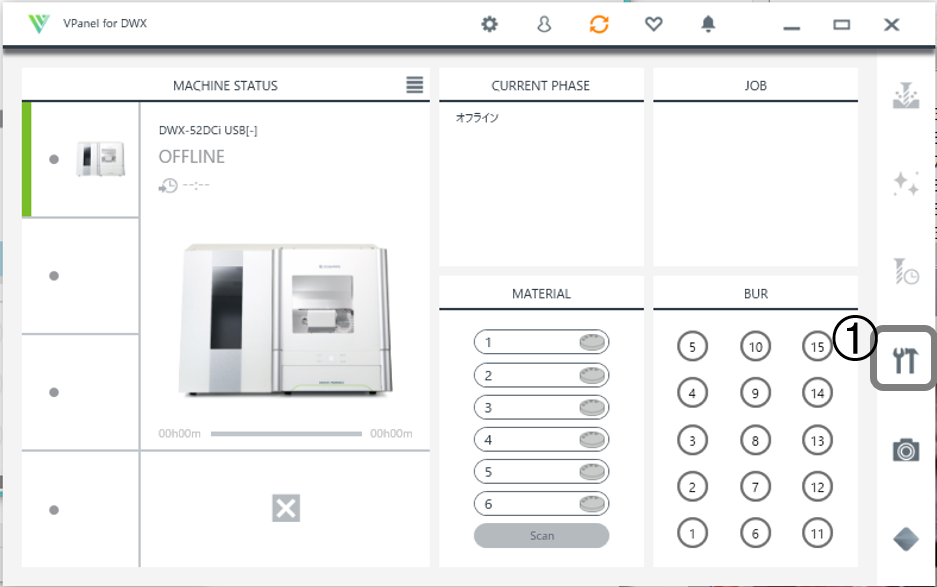Select bur number 4
The height and width of the screenshot is (587, 937).
[x=692, y=393]
